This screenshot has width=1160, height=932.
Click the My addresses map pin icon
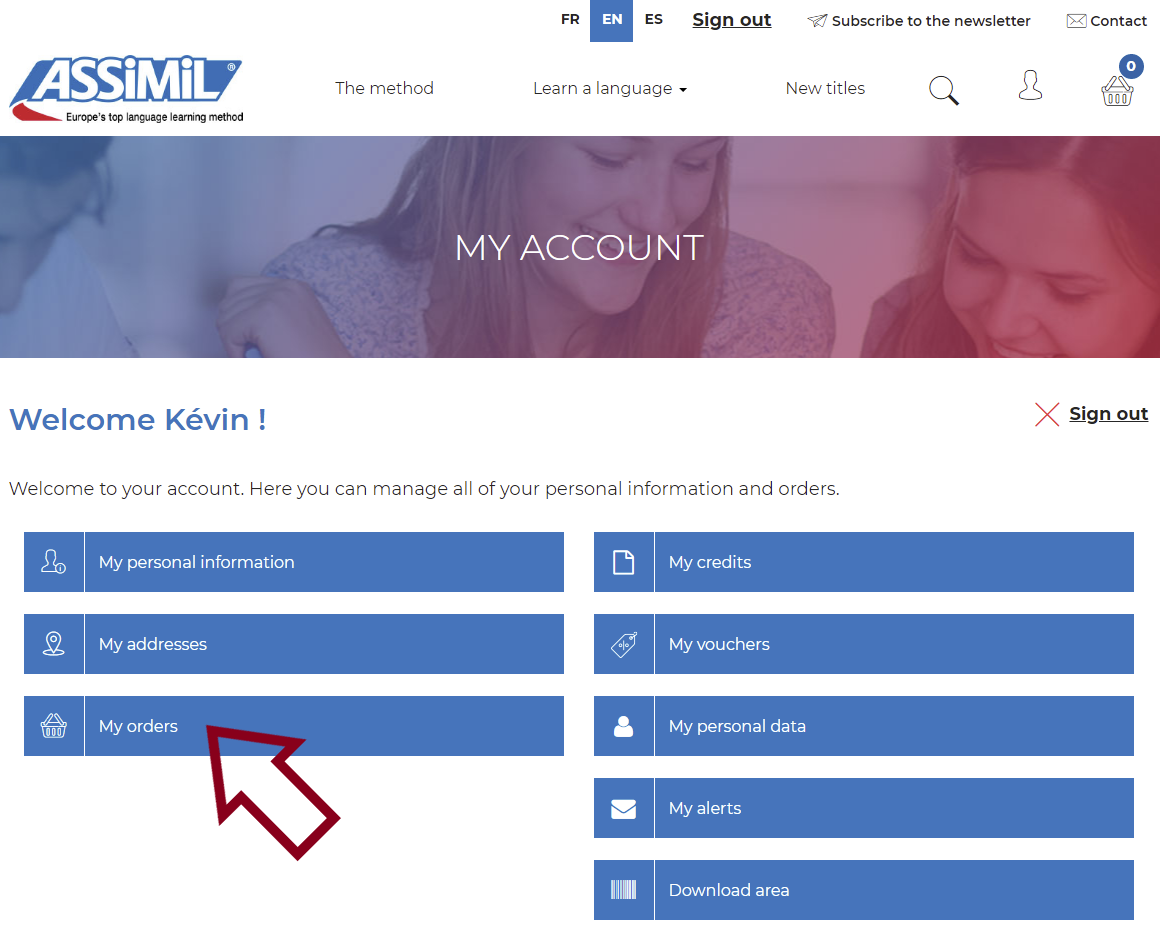(53, 644)
